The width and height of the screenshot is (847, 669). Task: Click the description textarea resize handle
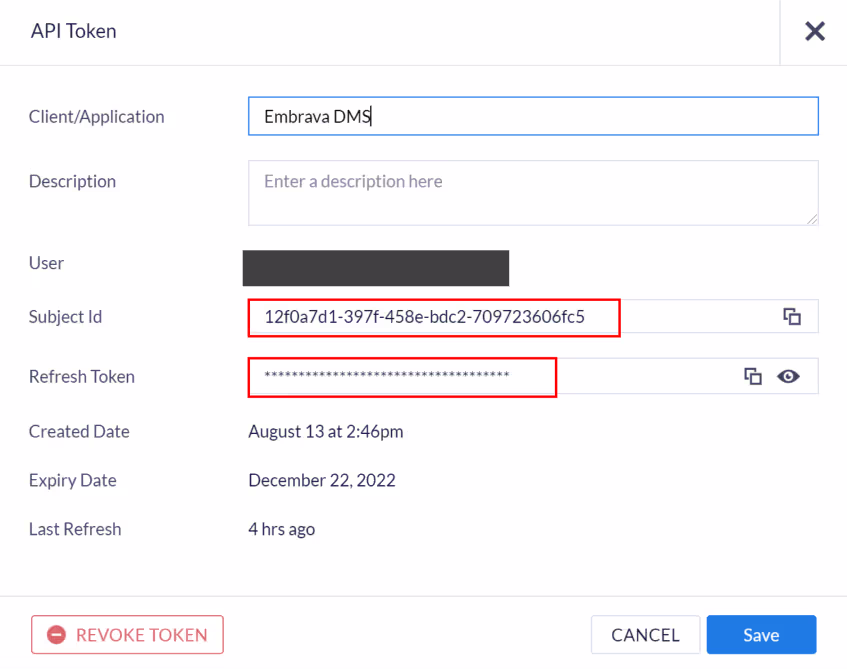pyautogui.click(x=812, y=219)
